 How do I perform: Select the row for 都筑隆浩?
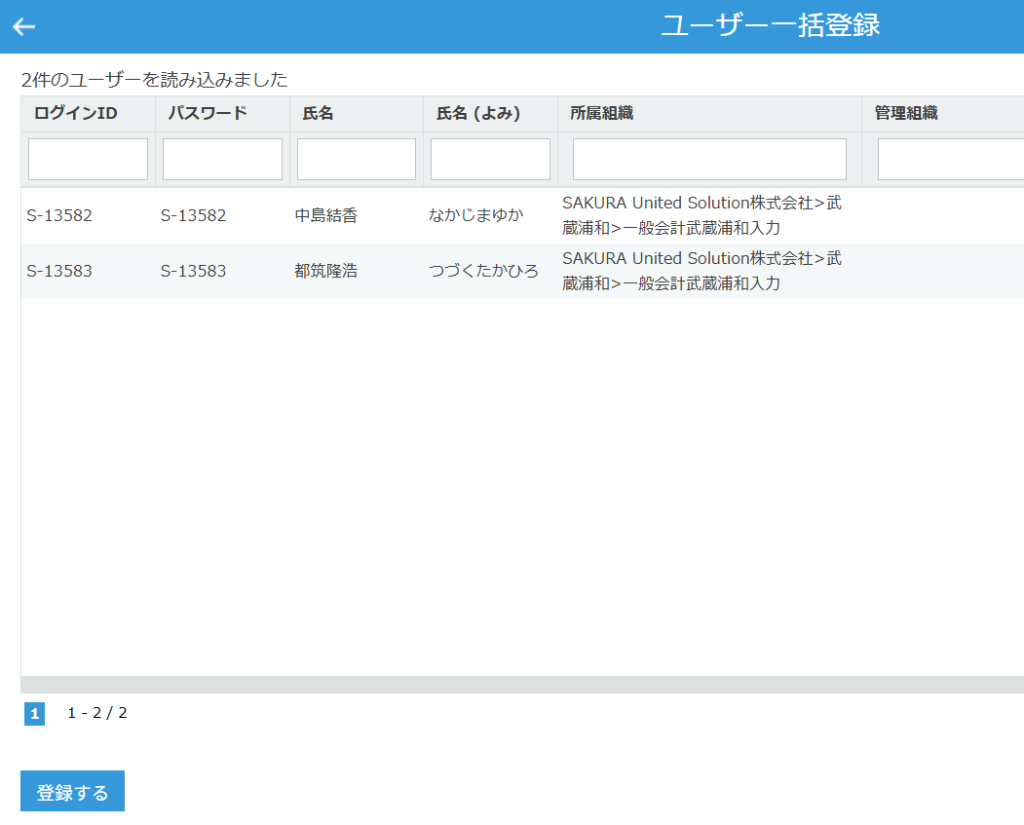pyautogui.click(x=326, y=271)
